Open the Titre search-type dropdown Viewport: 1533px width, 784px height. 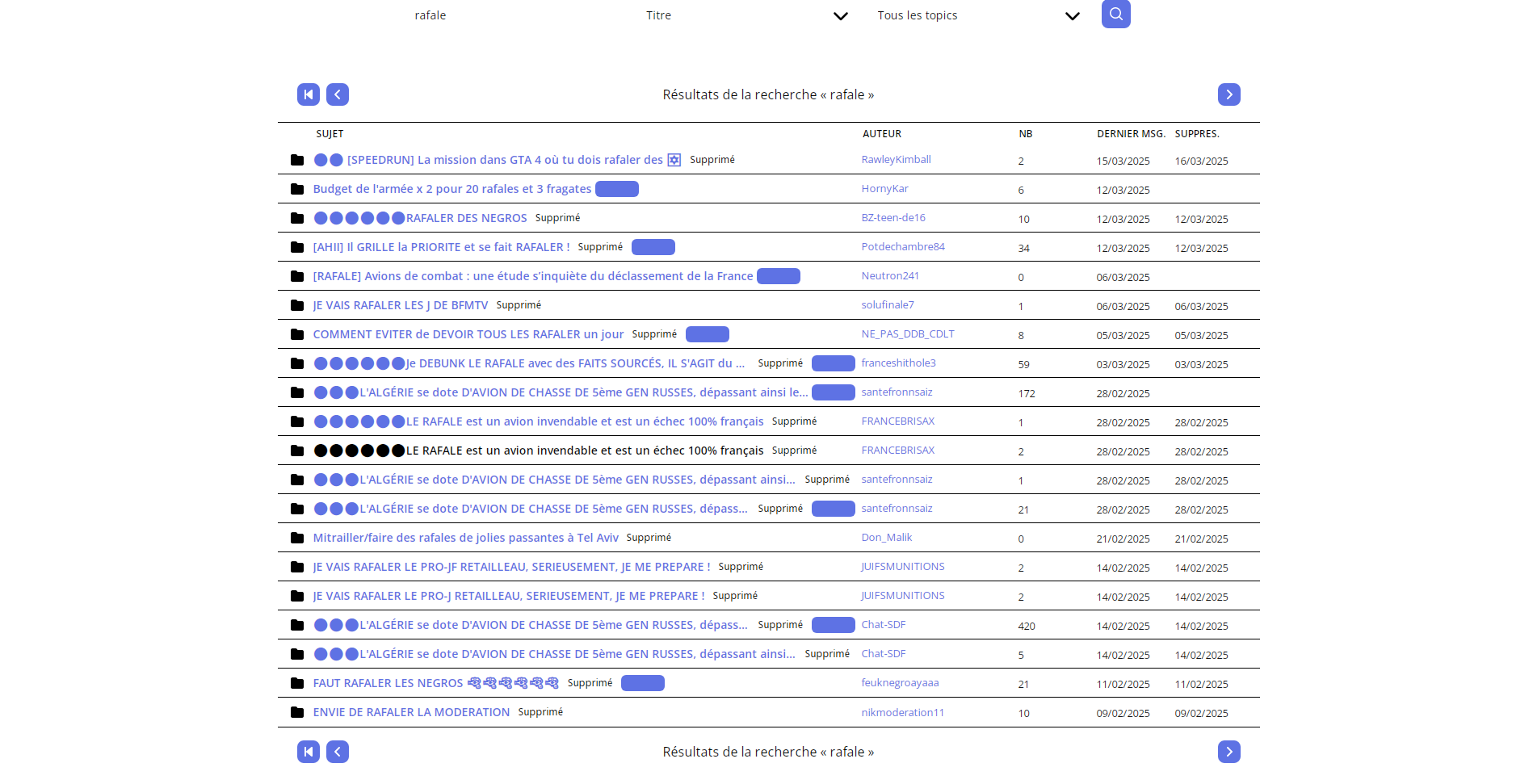pos(747,15)
